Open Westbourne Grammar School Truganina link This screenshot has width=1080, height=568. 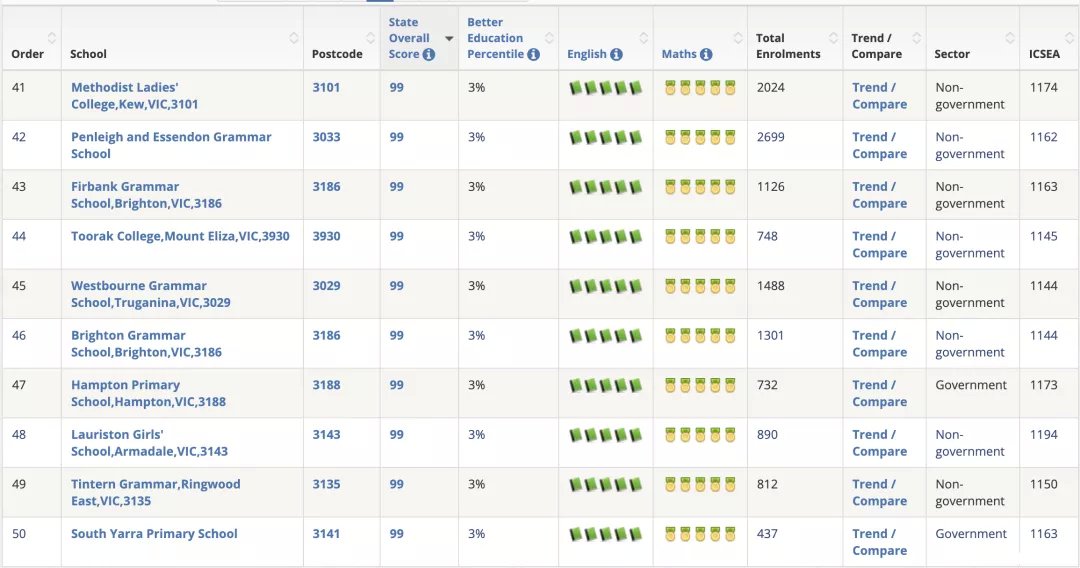(151, 294)
